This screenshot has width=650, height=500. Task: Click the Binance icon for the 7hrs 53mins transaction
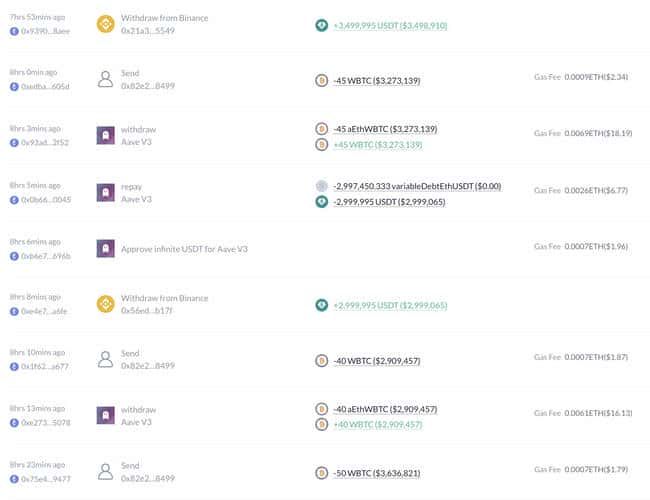[105, 25]
